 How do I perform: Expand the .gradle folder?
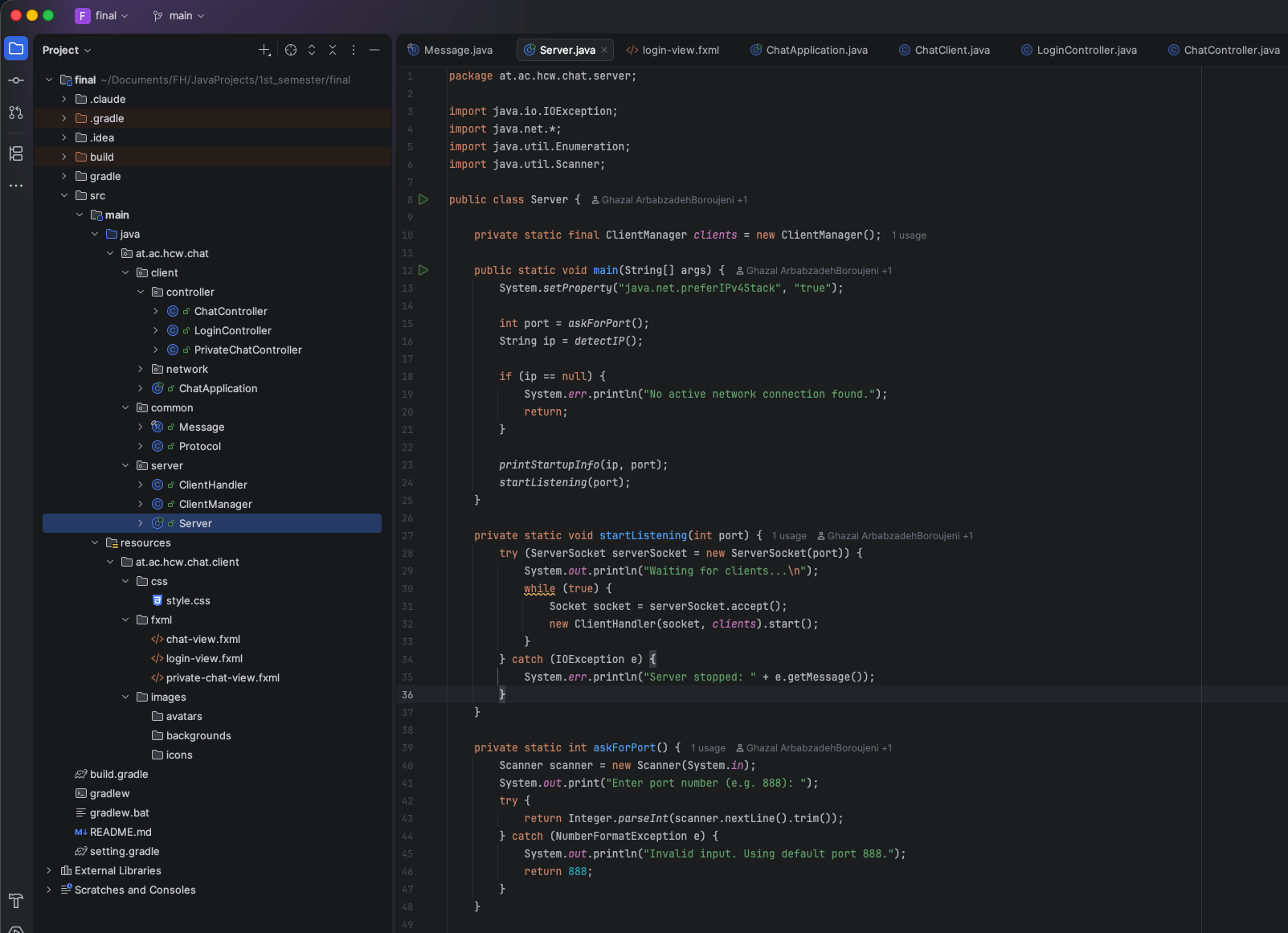[x=64, y=118]
